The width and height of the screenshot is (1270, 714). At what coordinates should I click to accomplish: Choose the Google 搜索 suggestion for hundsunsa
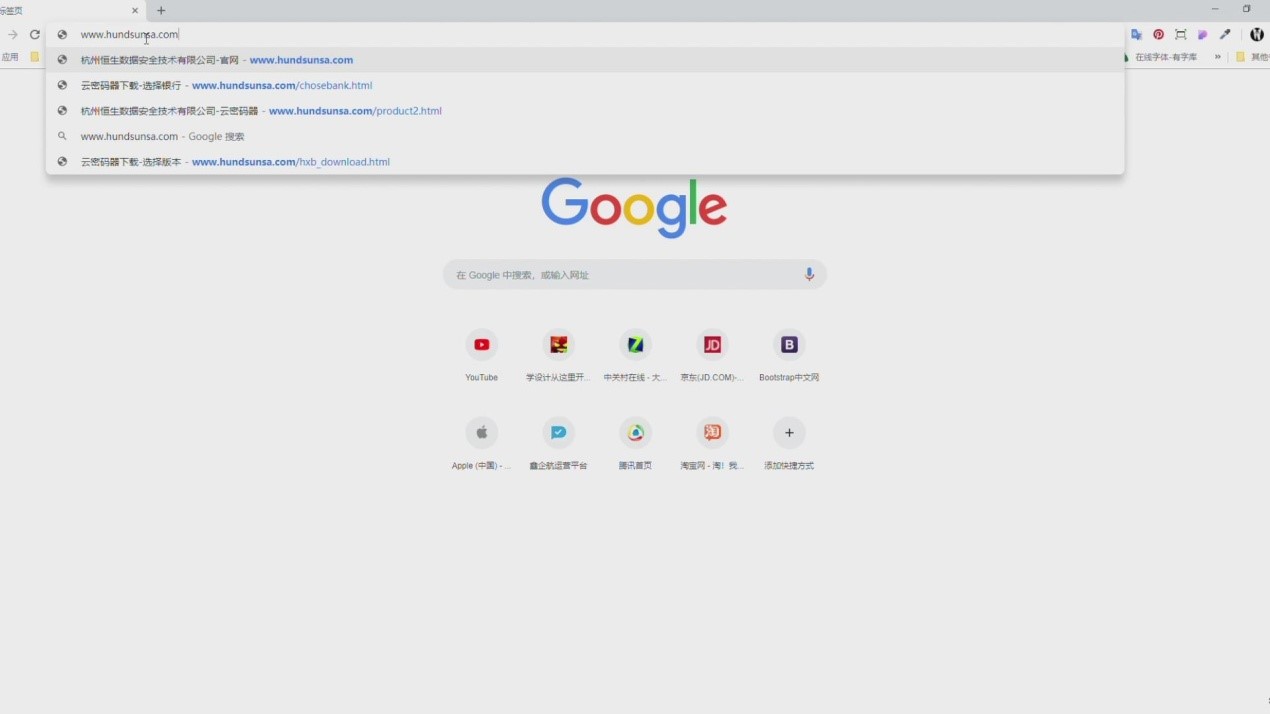point(162,137)
